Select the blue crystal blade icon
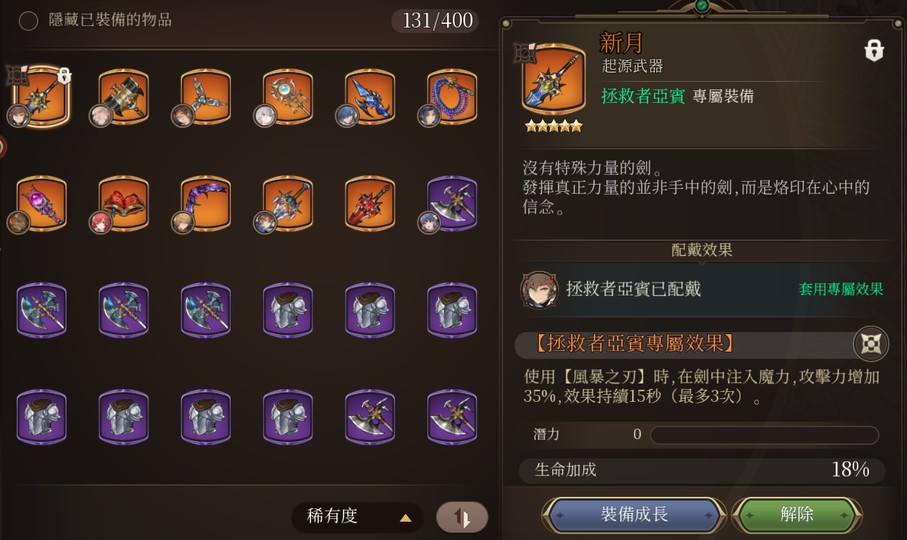The height and width of the screenshot is (540, 907). point(370,97)
